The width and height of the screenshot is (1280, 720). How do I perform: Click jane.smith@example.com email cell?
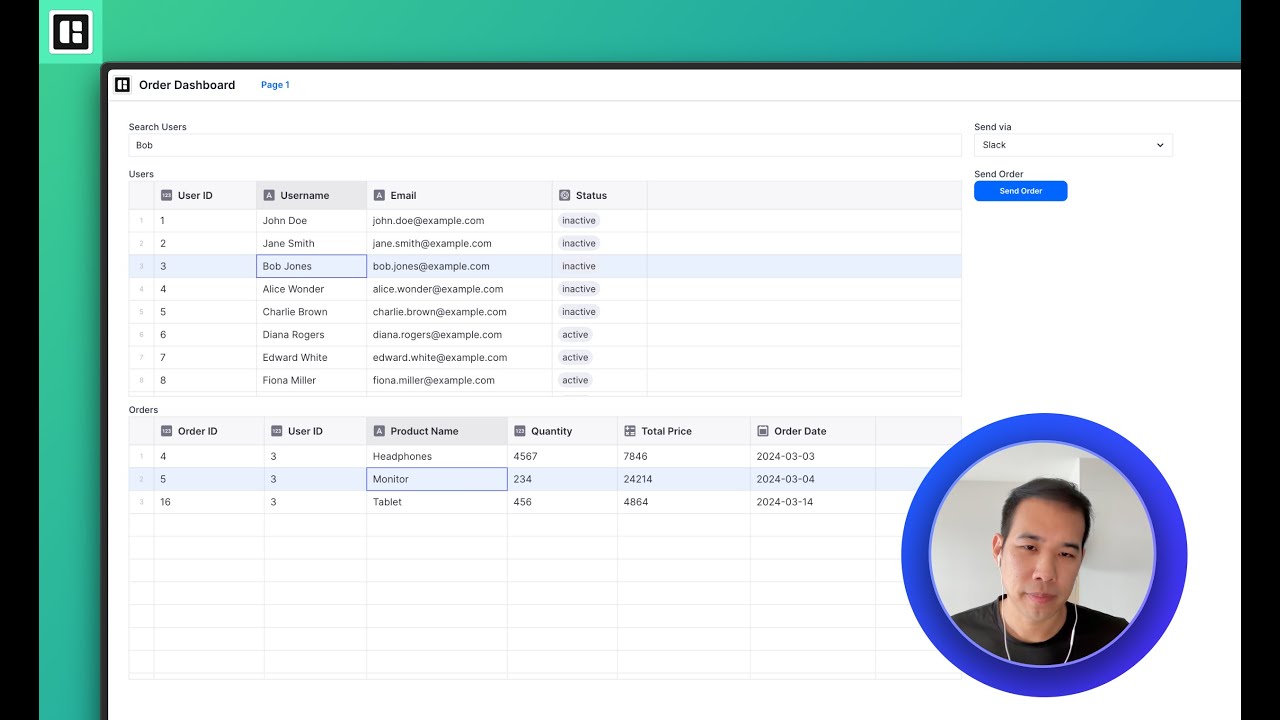click(459, 244)
